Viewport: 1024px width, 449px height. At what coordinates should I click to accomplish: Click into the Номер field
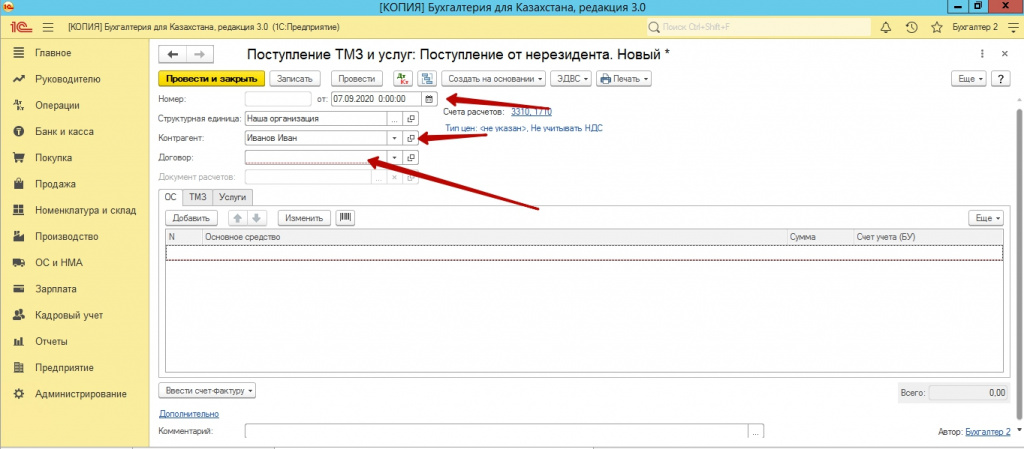tap(278, 99)
